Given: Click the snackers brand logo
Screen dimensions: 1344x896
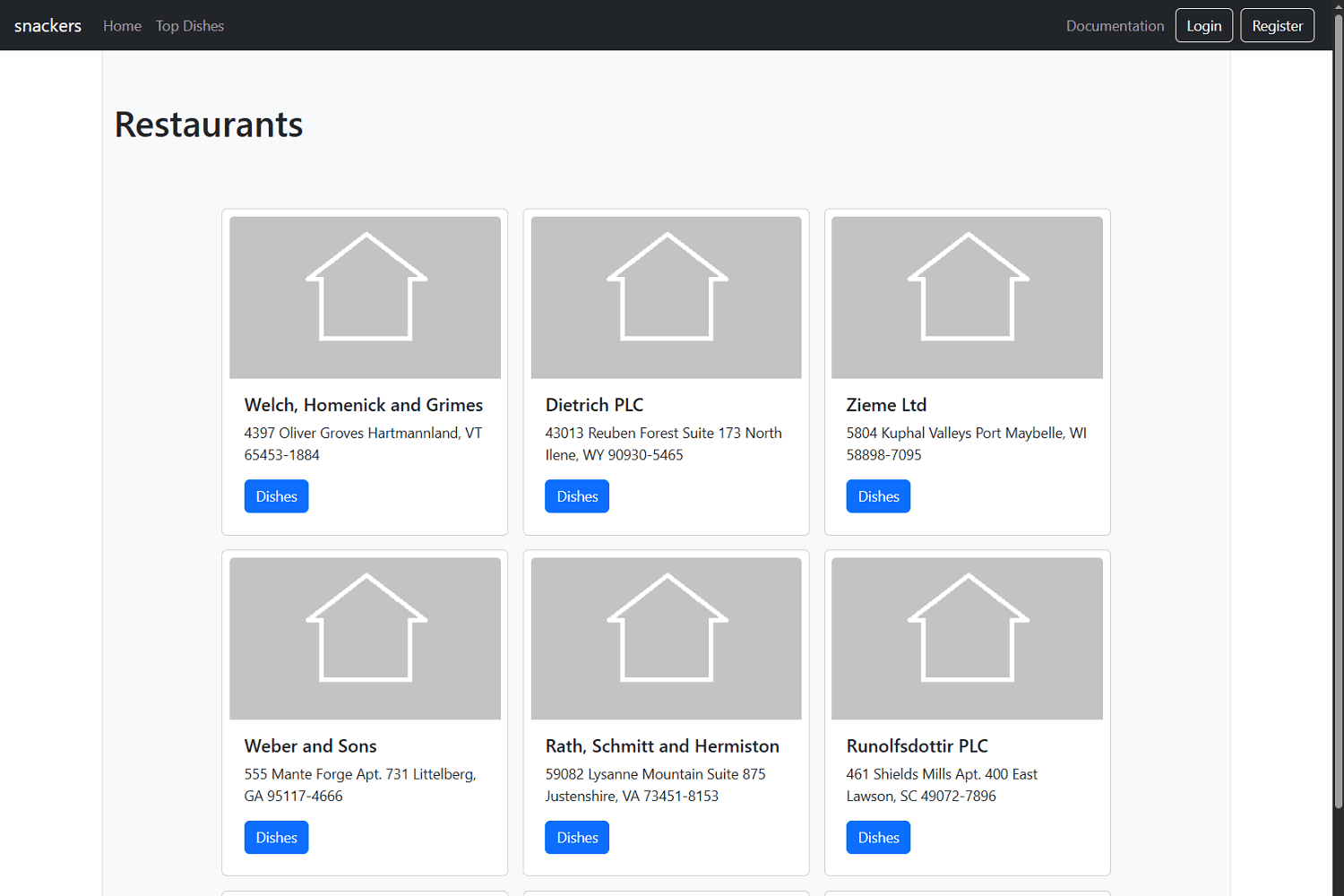Looking at the screenshot, I should point(47,26).
